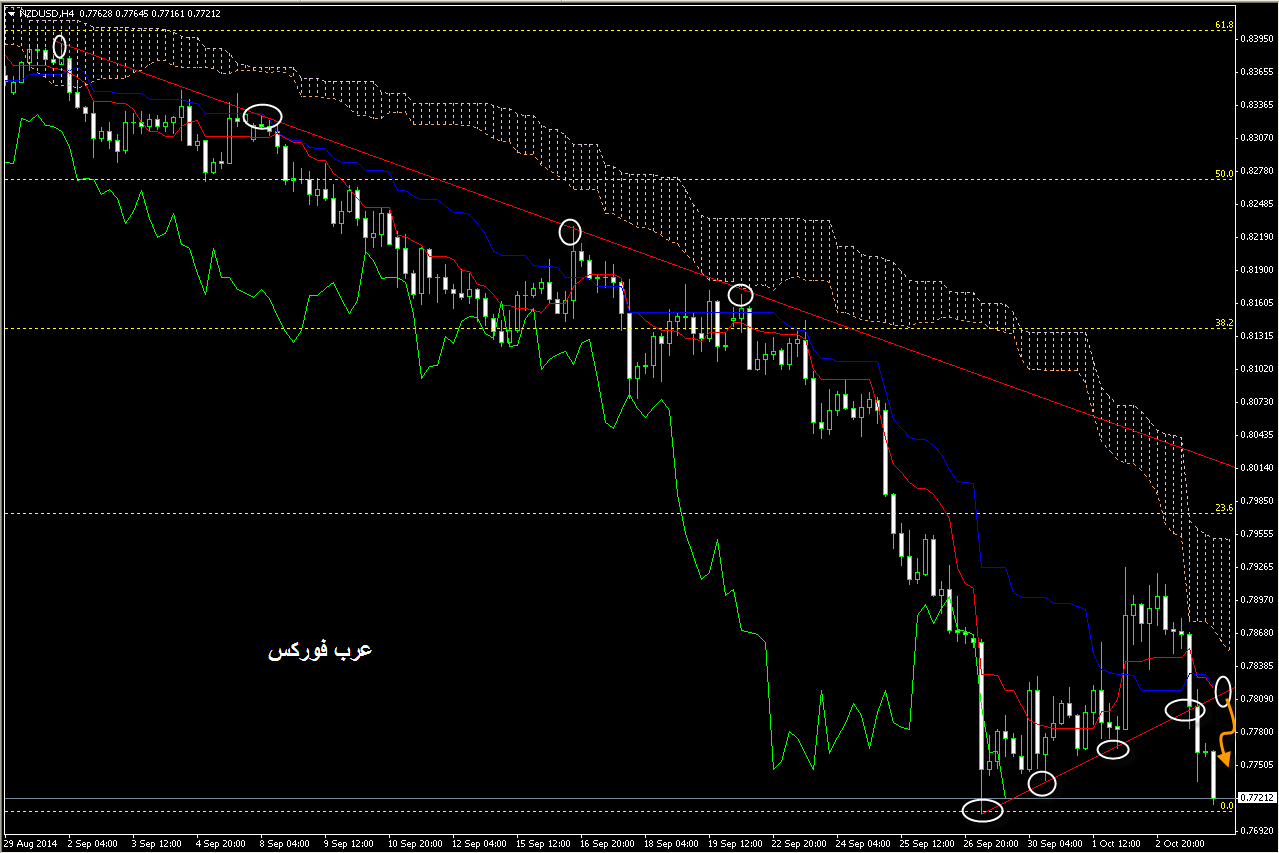Image resolution: width=1279 pixels, height=853 pixels.
Task: Click the 10 Sep 20:00 time label
Action: click(x=414, y=844)
